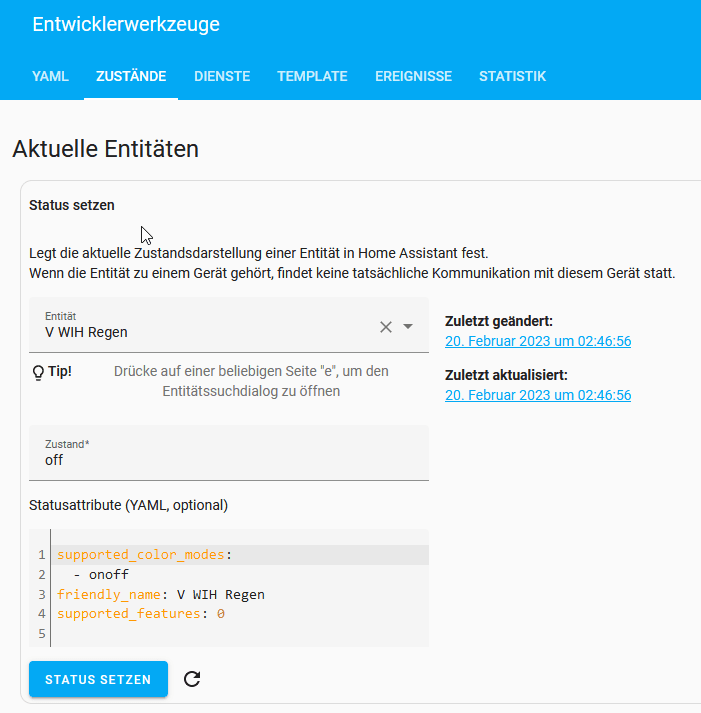The height and width of the screenshot is (713, 701).
Task: Place cursor on the friendly_name YAML line
Action: click(x=160, y=594)
